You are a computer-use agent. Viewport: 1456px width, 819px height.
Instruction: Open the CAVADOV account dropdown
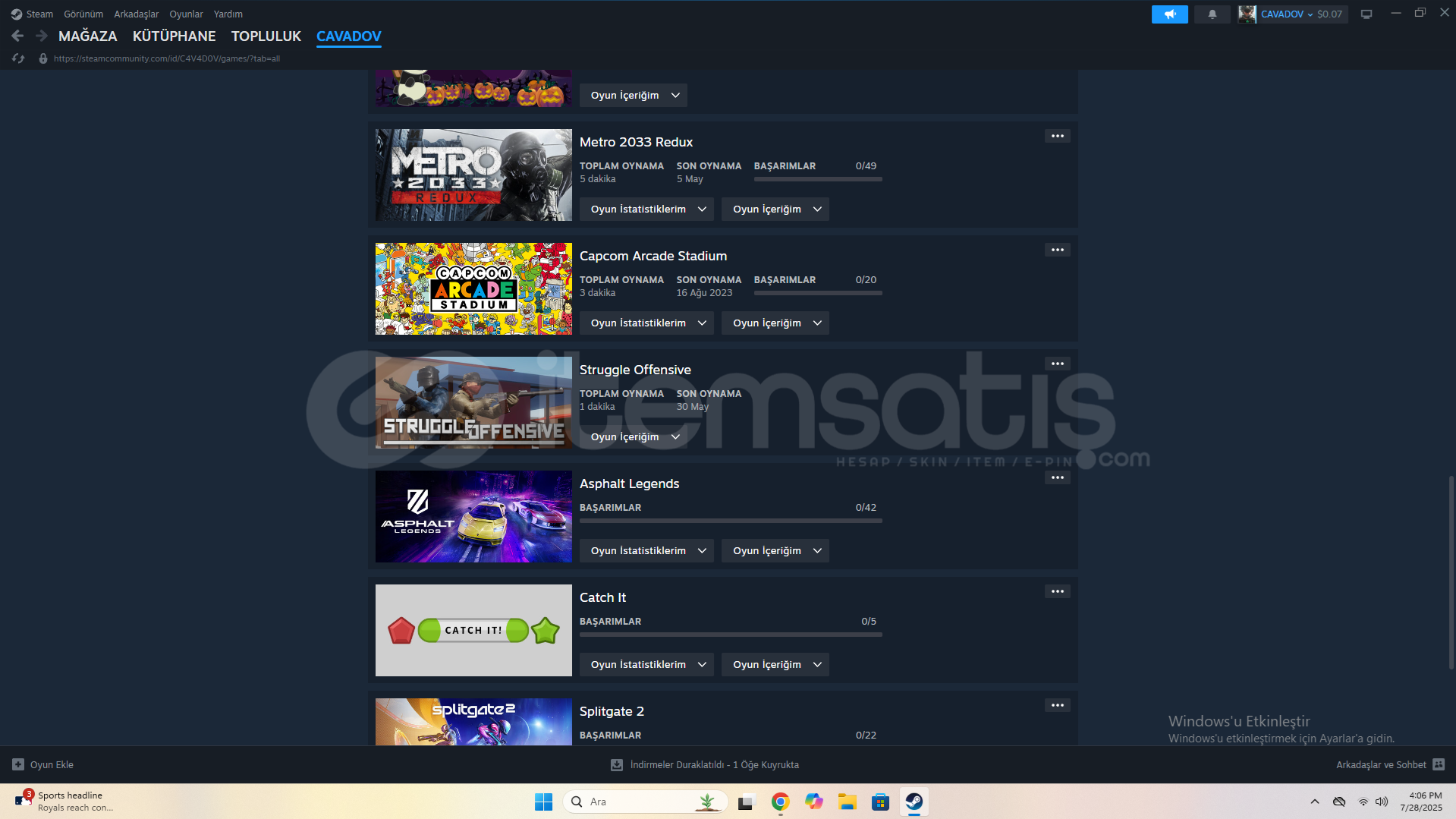[1287, 14]
